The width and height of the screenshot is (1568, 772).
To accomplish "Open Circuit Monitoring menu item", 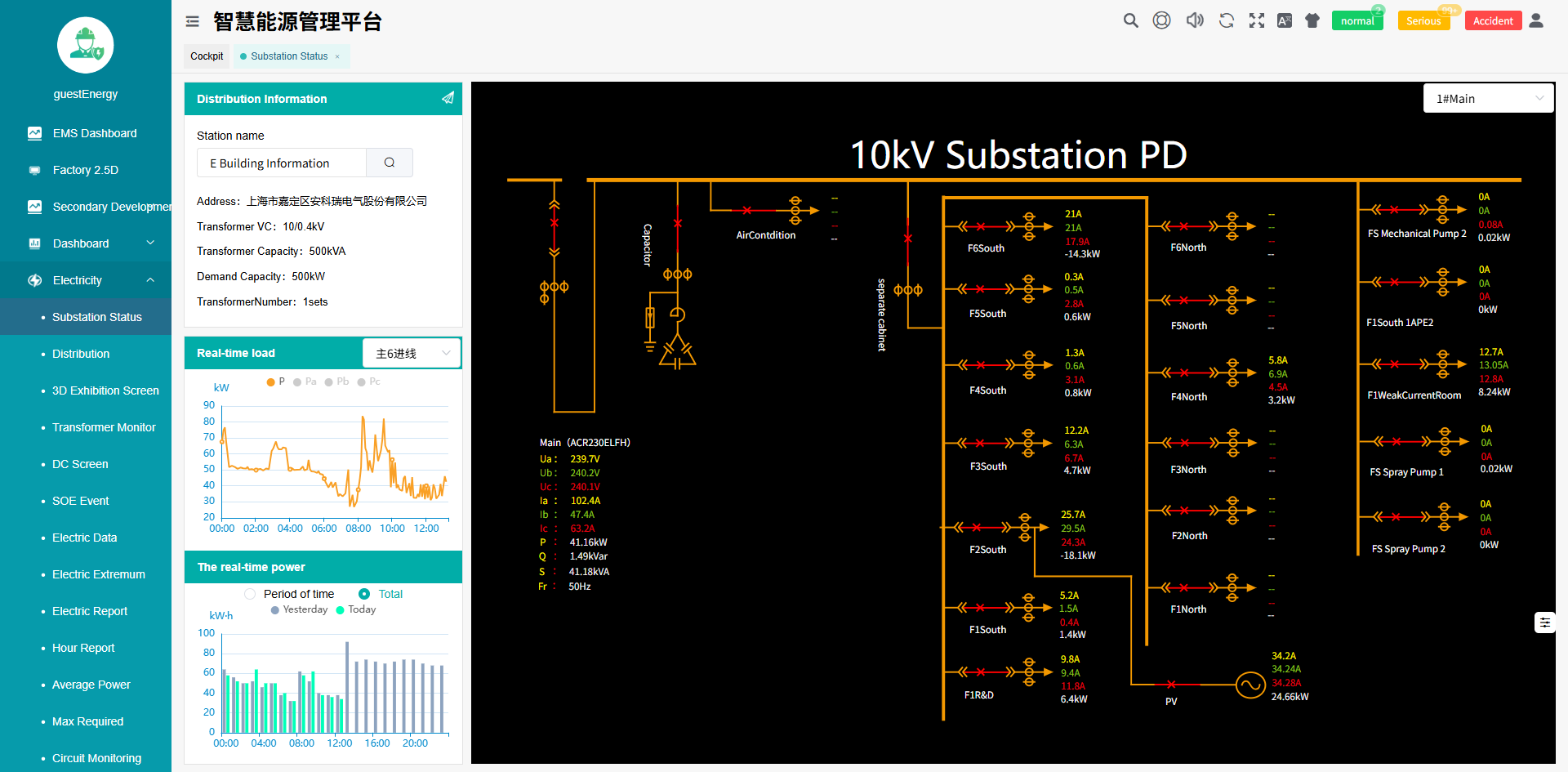I will pos(86,758).
